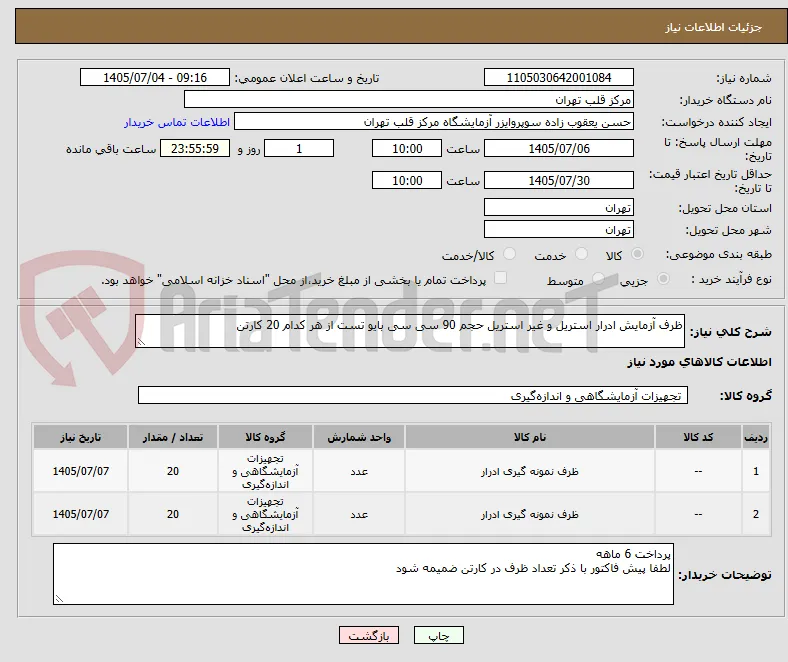This screenshot has width=788, height=662.
Task: Click the تعداد / مقدار column header
Action: [173, 437]
